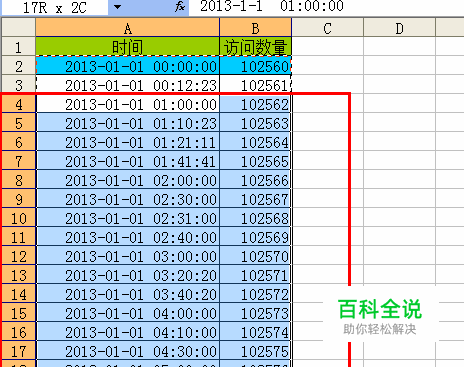
Task: Select row 14 header
Action: tap(19, 294)
